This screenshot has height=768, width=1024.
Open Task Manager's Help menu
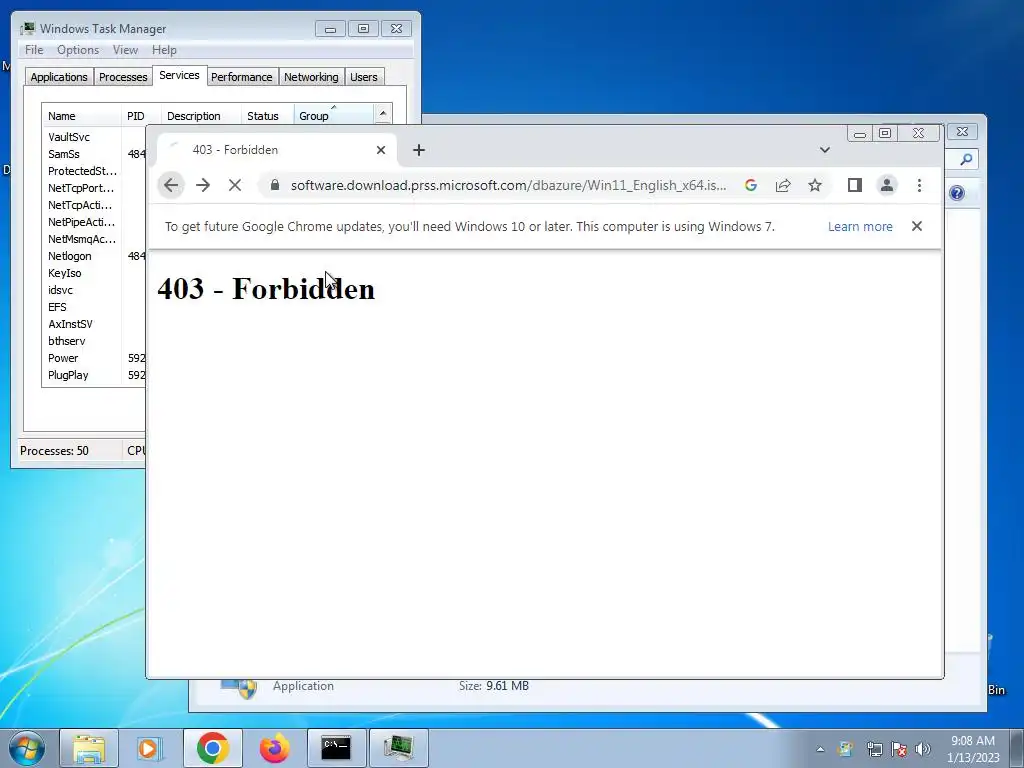(164, 50)
